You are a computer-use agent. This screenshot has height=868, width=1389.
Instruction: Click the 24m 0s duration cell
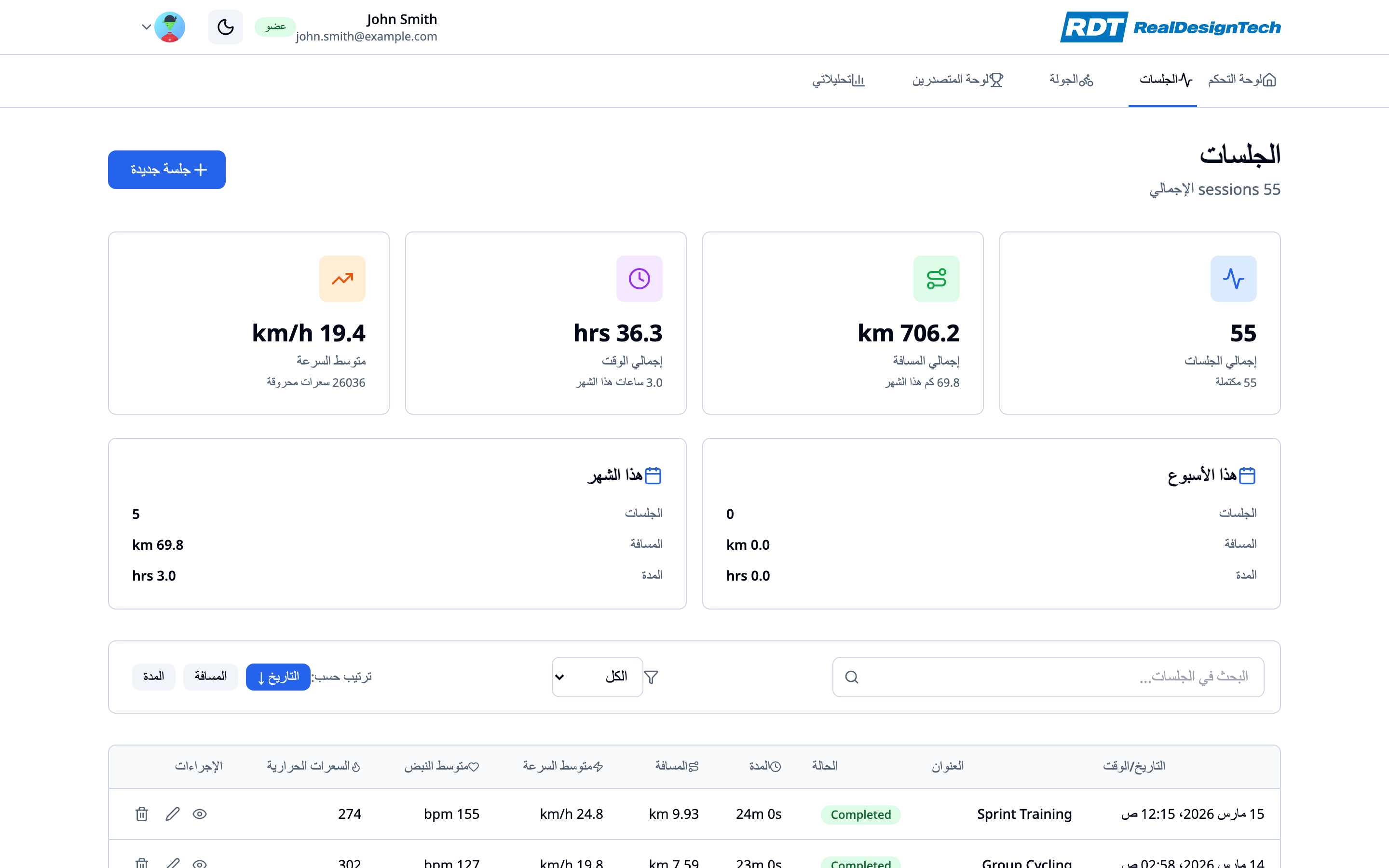pos(759,814)
